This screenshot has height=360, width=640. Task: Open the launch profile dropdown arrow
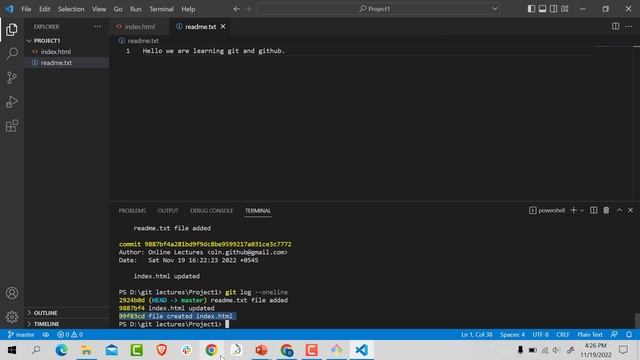coord(582,211)
